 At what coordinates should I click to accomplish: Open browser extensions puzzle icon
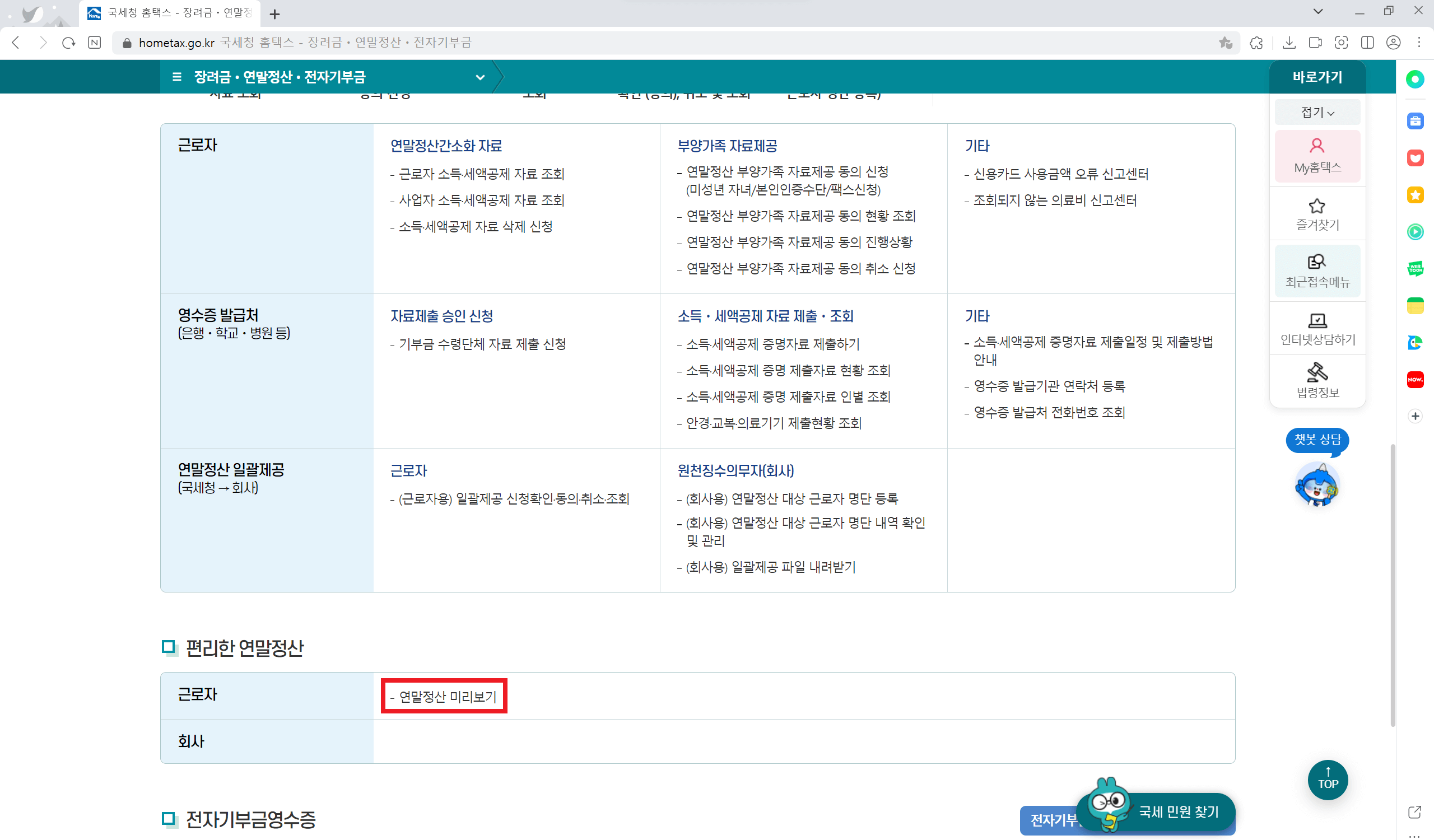pos(1256,43)
